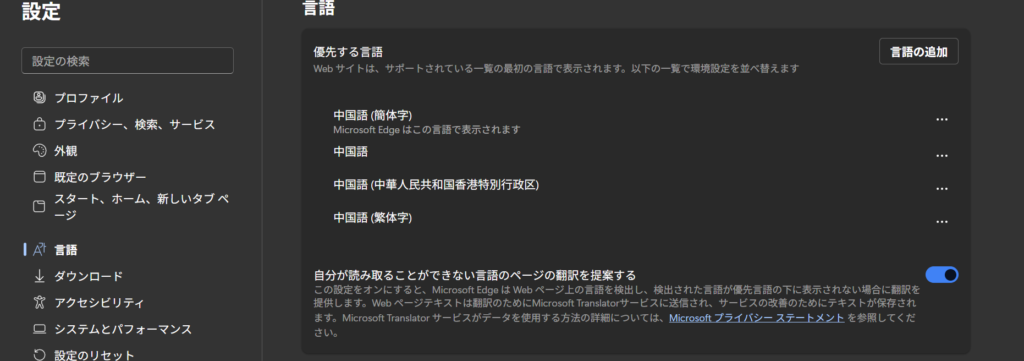Viewport: 1024px width, 361px height.
Task: Click the lock icon beside プライバシー、検索、サービス
Action: (39, 124)
